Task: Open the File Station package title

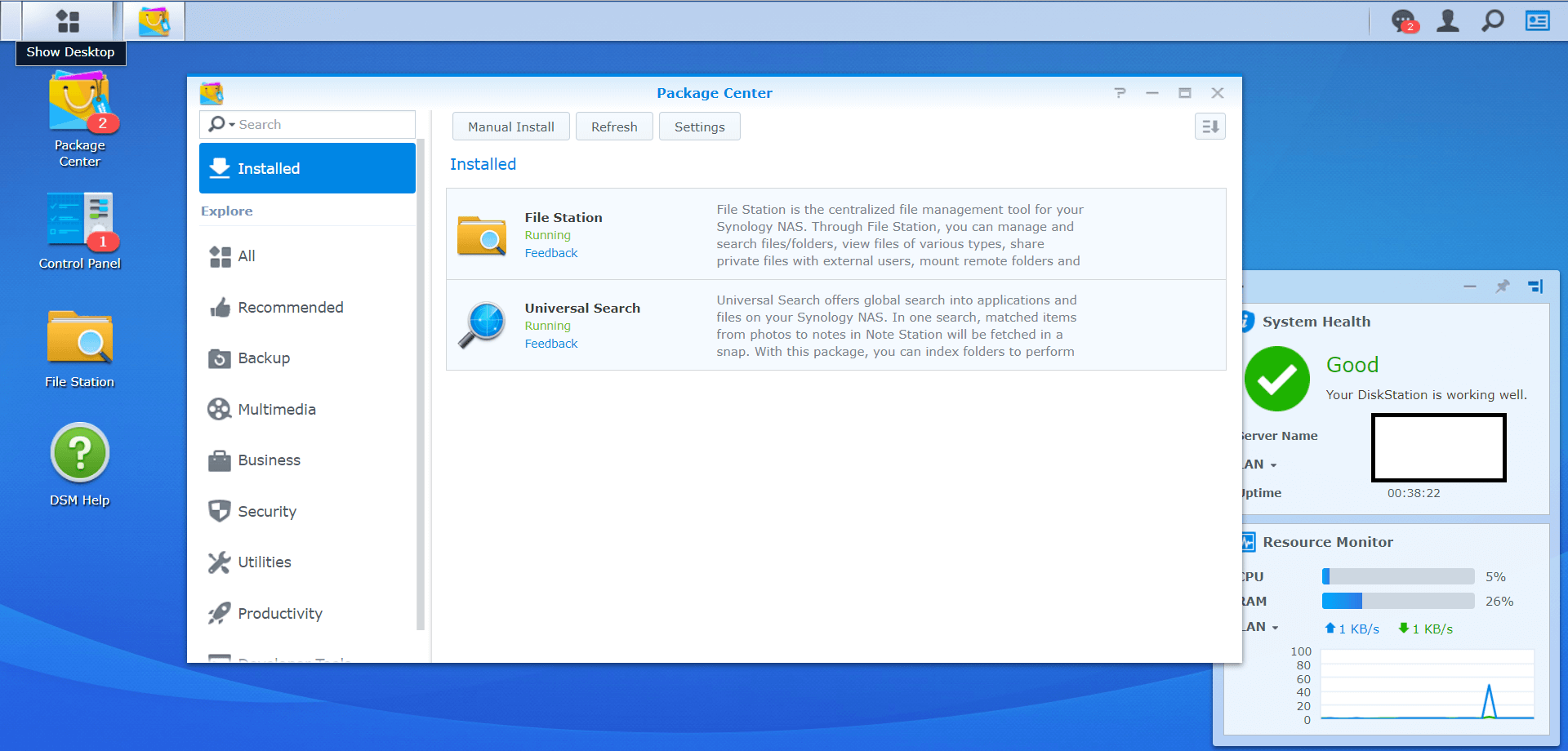Action: (563, 217)
